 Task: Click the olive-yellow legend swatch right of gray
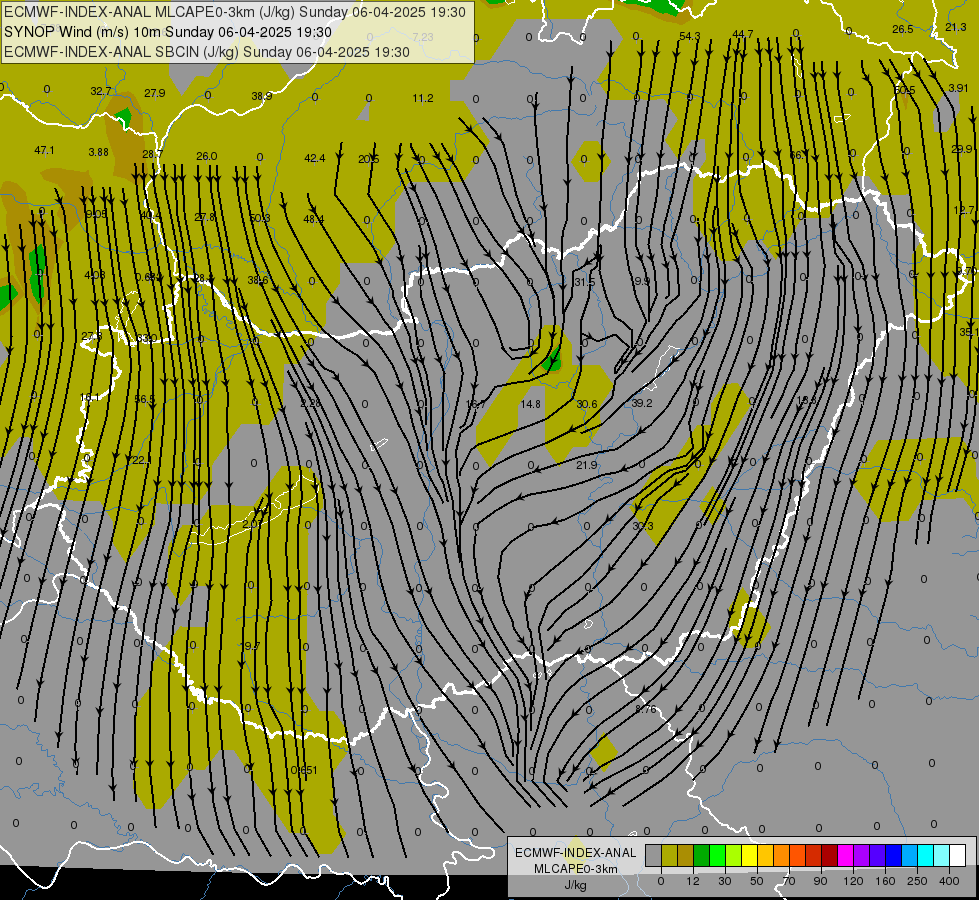[x=670, y=855]
